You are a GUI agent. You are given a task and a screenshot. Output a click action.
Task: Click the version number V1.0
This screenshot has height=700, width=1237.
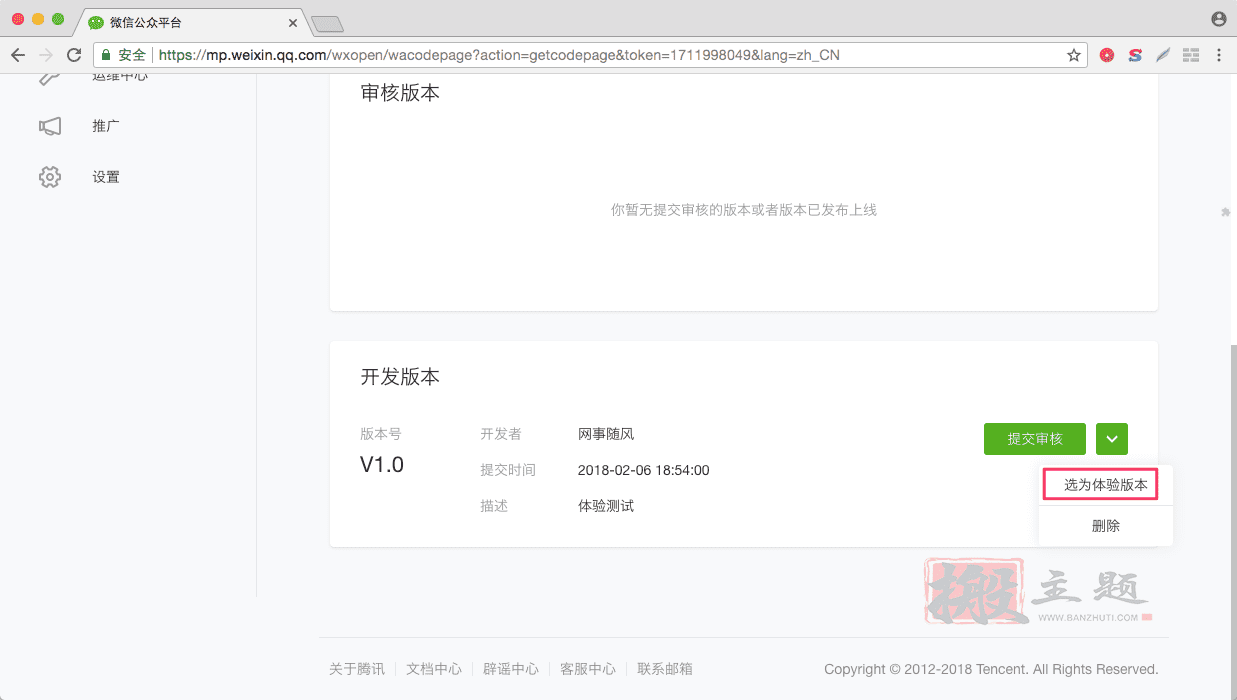click(x=382, y=464)
